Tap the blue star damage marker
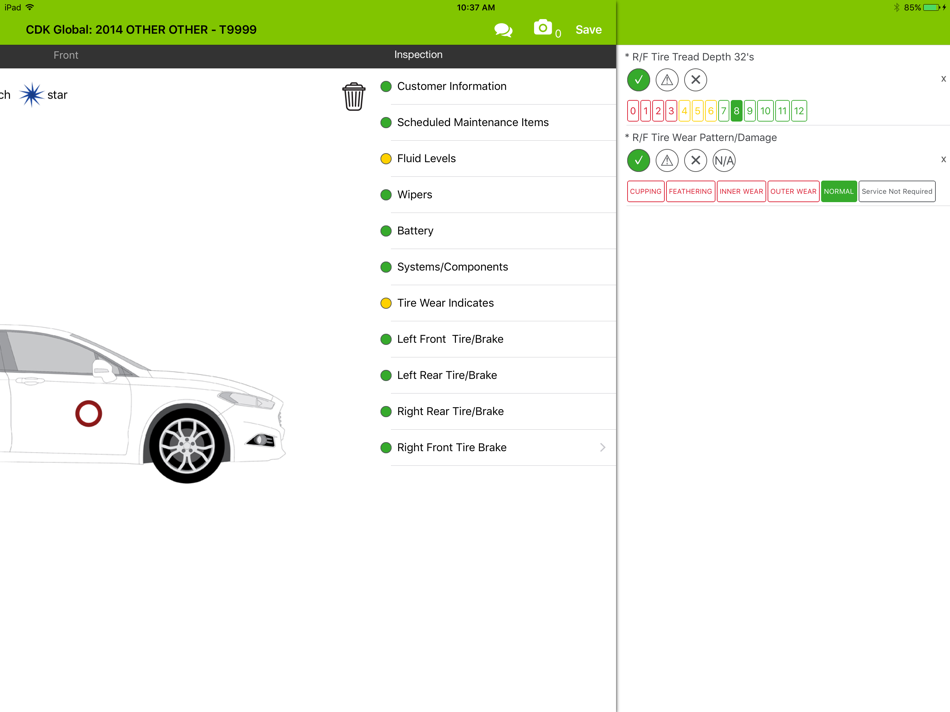The width and height of the screenshot is (950, 712). (x=32, y=95)
